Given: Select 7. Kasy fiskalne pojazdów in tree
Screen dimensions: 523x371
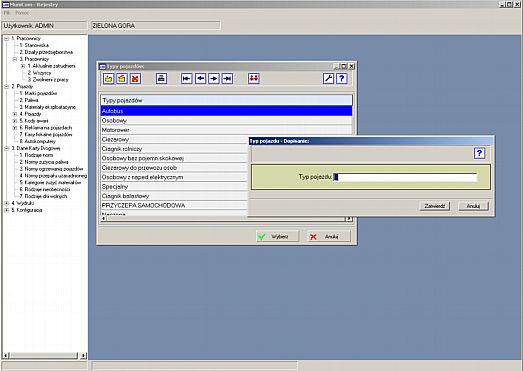Looking at the screenshot, I should tap(46, 134).
